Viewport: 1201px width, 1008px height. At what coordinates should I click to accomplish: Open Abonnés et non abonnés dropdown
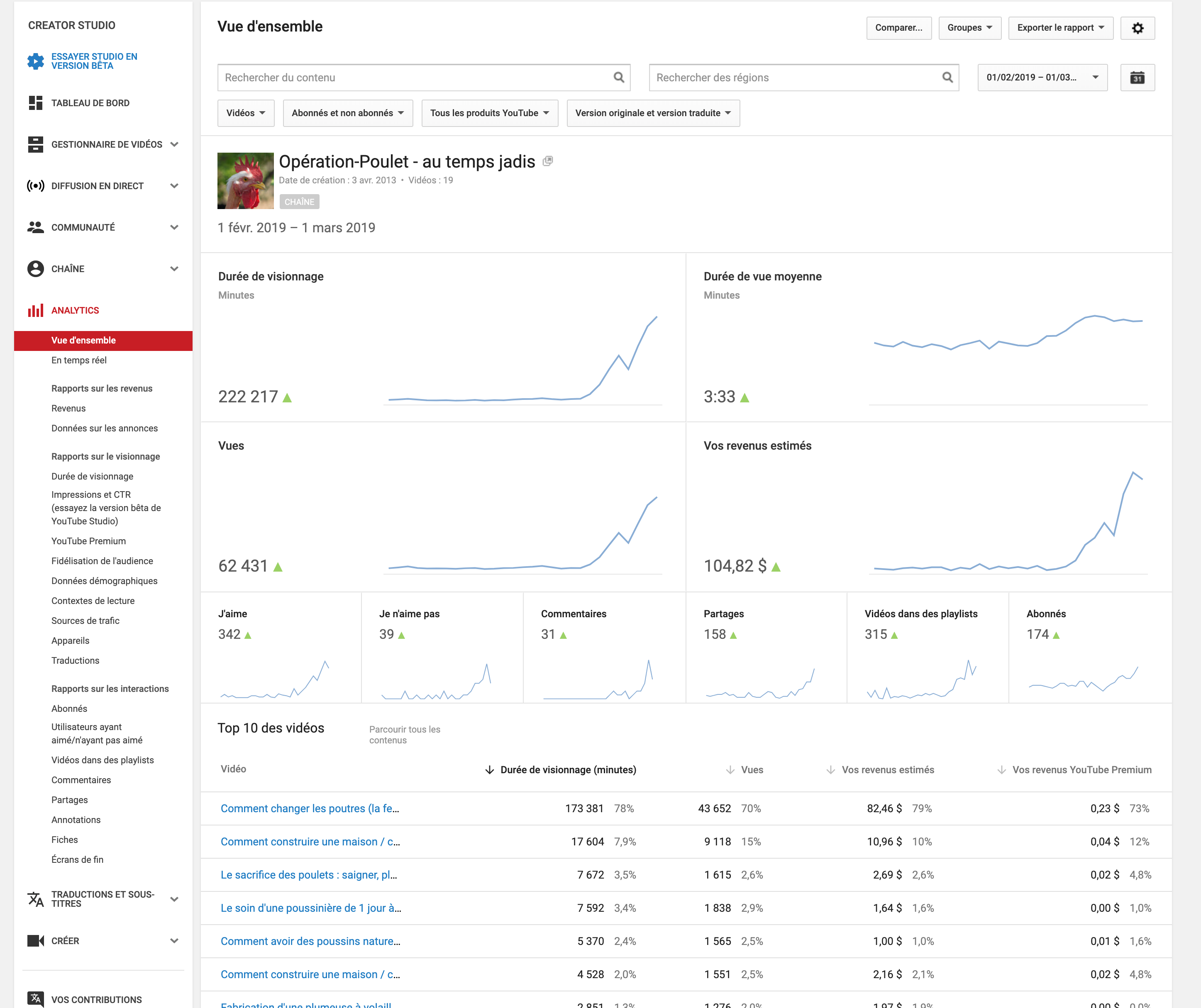[348, 113]
